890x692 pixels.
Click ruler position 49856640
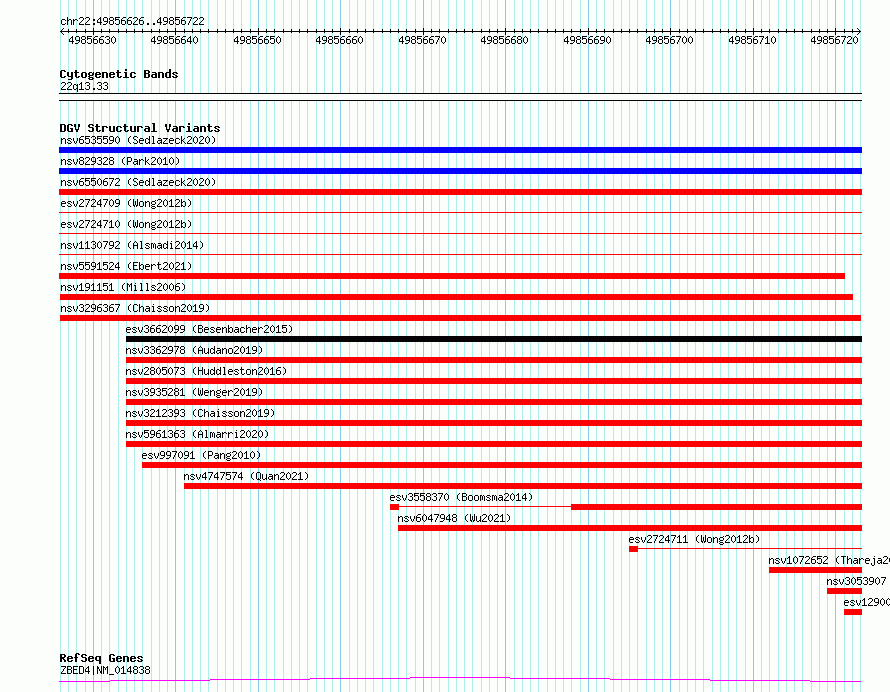[x=174, y=40]
